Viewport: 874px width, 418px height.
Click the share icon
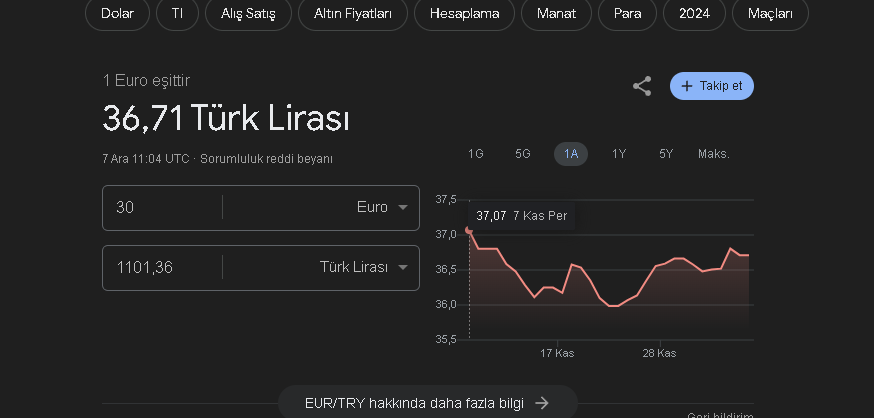(x=642, y=86)
